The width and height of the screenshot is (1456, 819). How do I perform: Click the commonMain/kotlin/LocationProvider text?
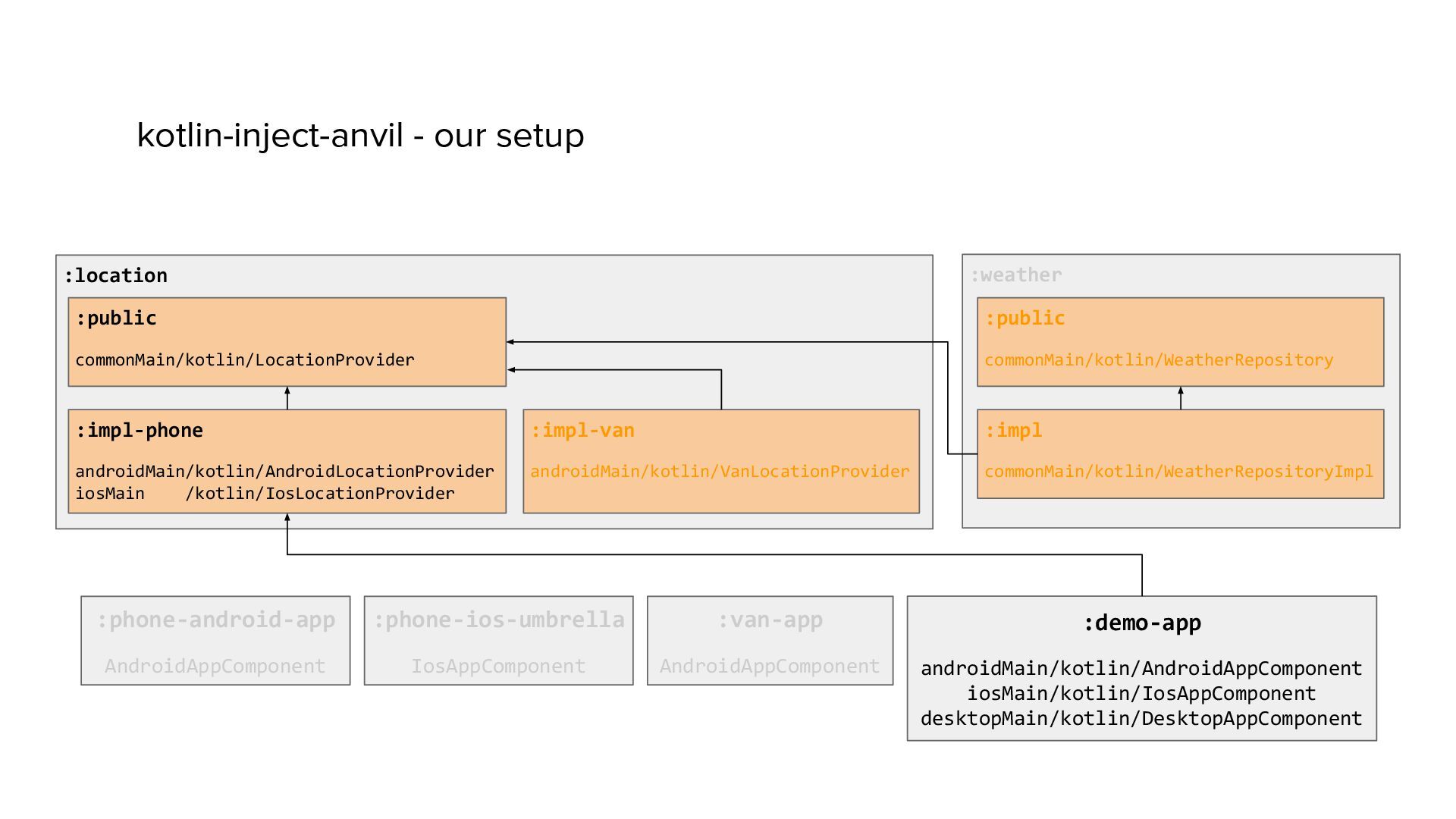coord(244,359)
